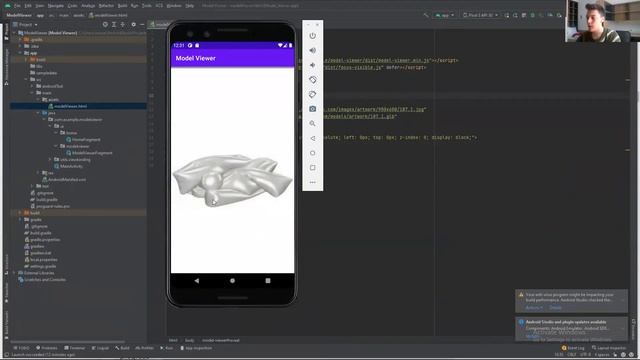
Task: Click the link in updates notification
Action: pyautogui.click(x=532, y=336)
